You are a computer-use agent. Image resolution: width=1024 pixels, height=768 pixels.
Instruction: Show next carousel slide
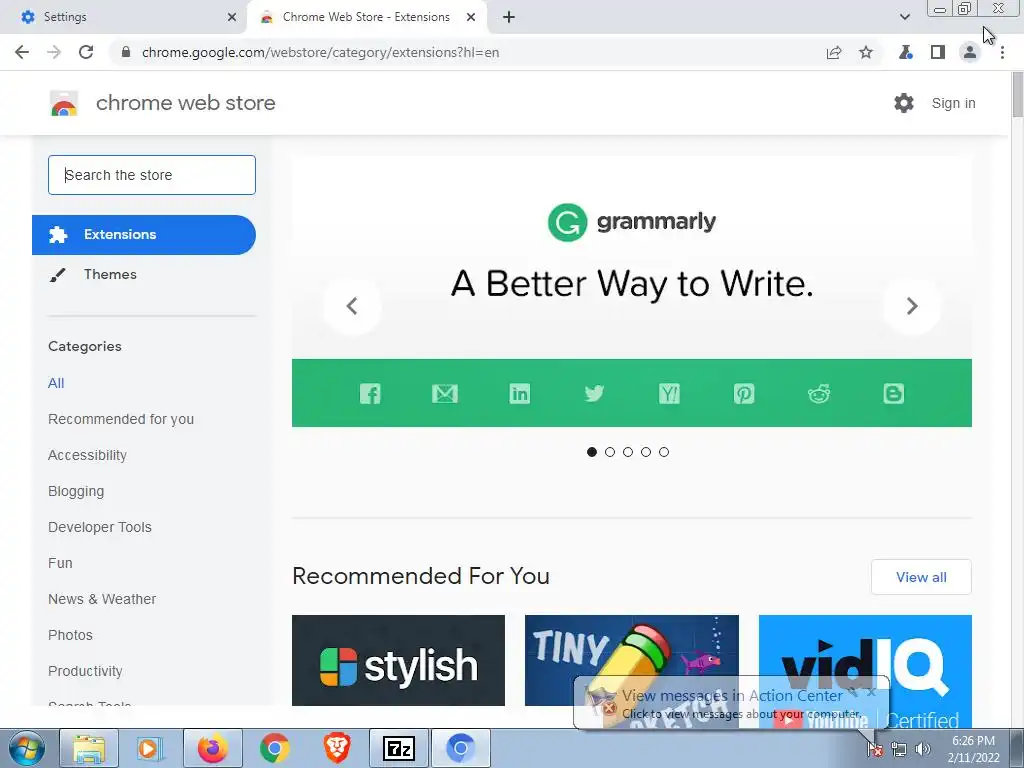pyautogui.click(x=912, y=306)
